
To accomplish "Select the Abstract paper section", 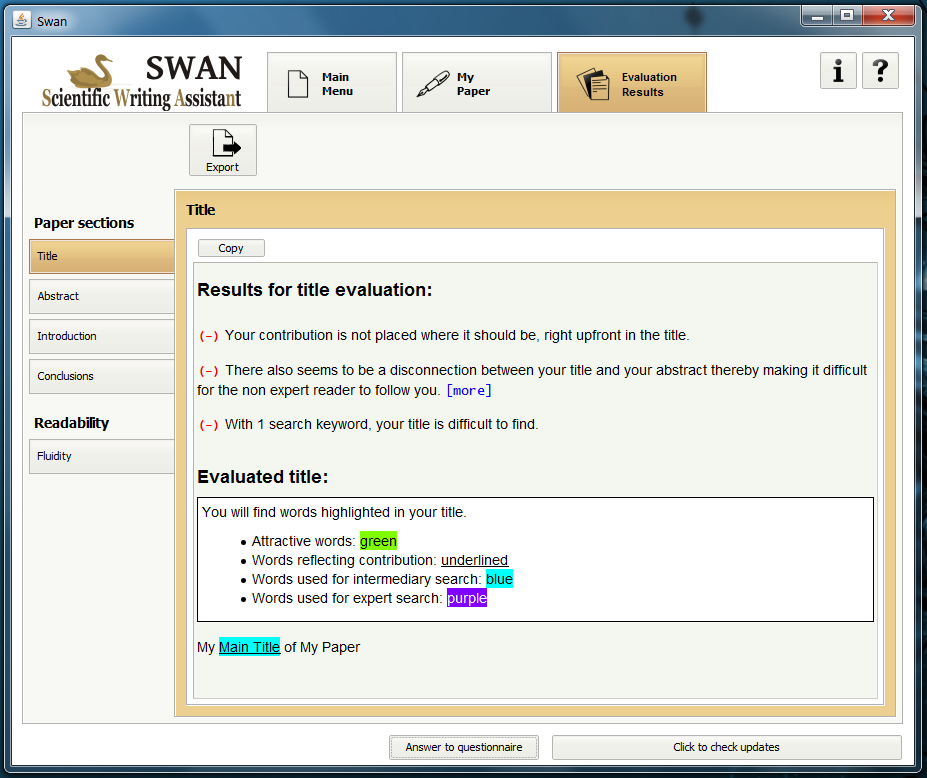I will point(102,296).
